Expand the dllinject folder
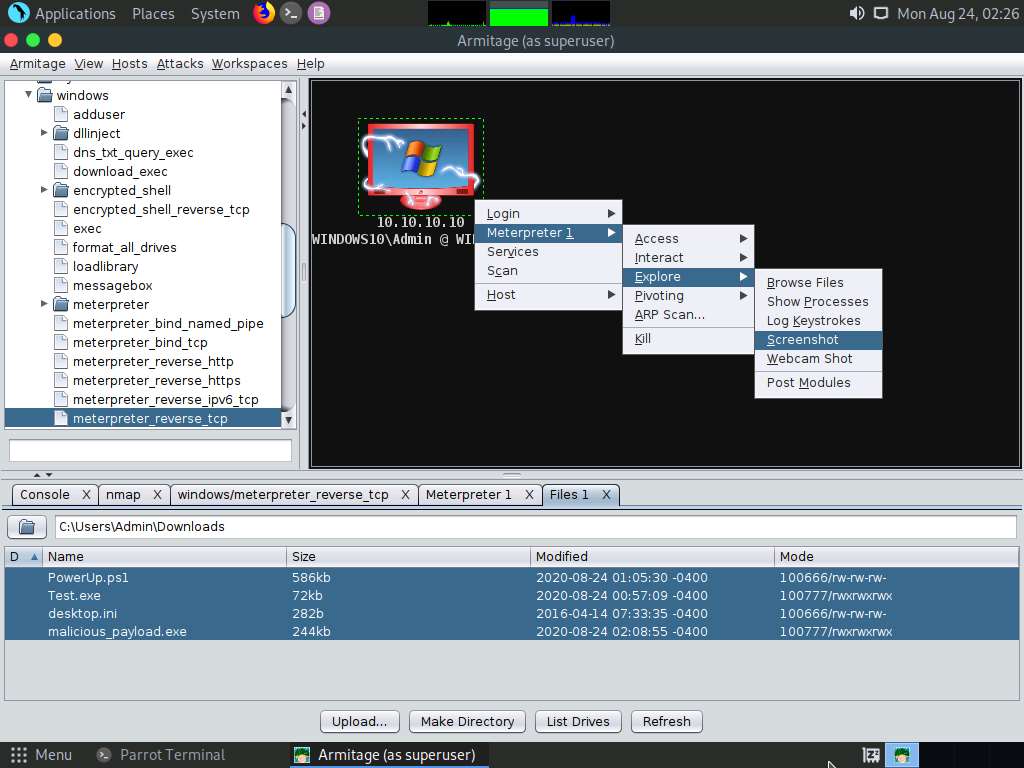The image size is (1024, 768). (44, 133)
